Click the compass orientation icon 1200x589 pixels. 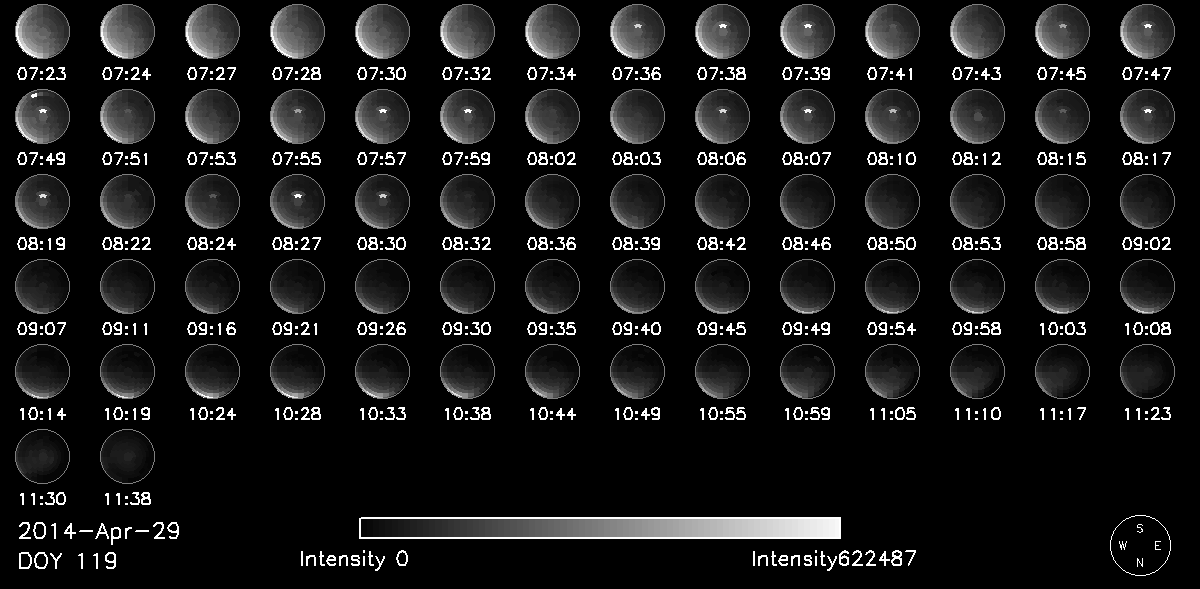(1139, 546)
